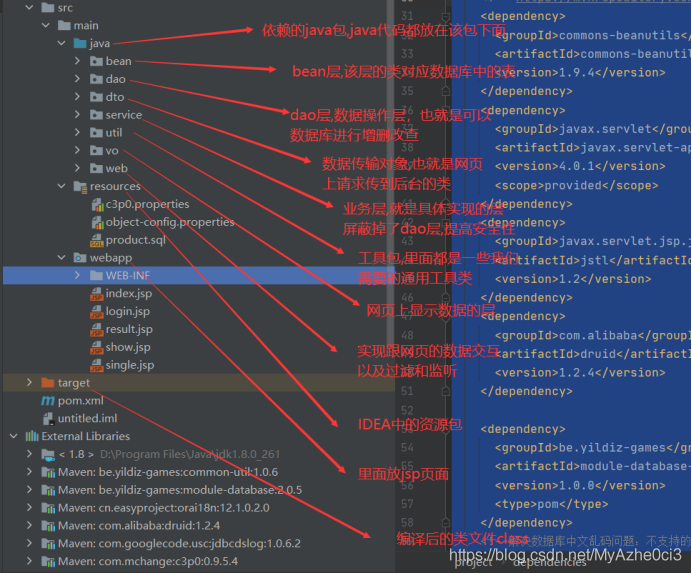Click fold marker at editor line 58
The width and height of the screenshot is (692, 574).
(446, 523)
